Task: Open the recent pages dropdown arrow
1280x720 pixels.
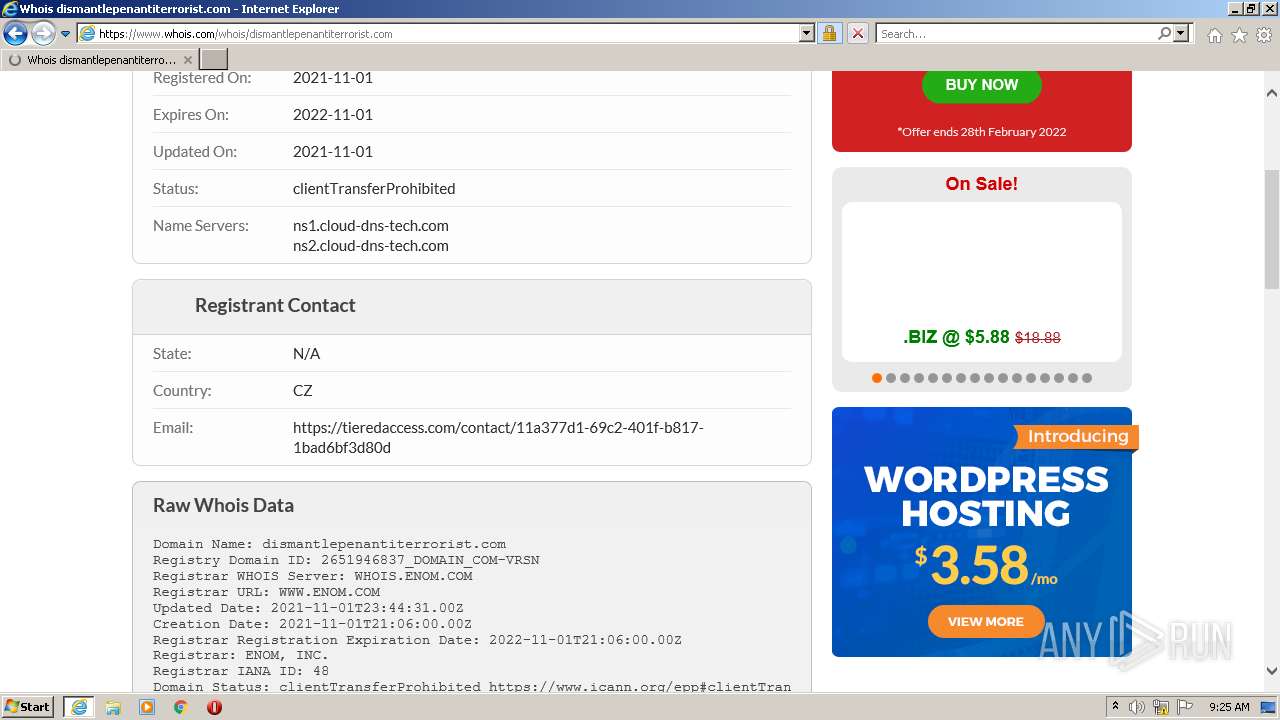Action: (x=65, y=34)
